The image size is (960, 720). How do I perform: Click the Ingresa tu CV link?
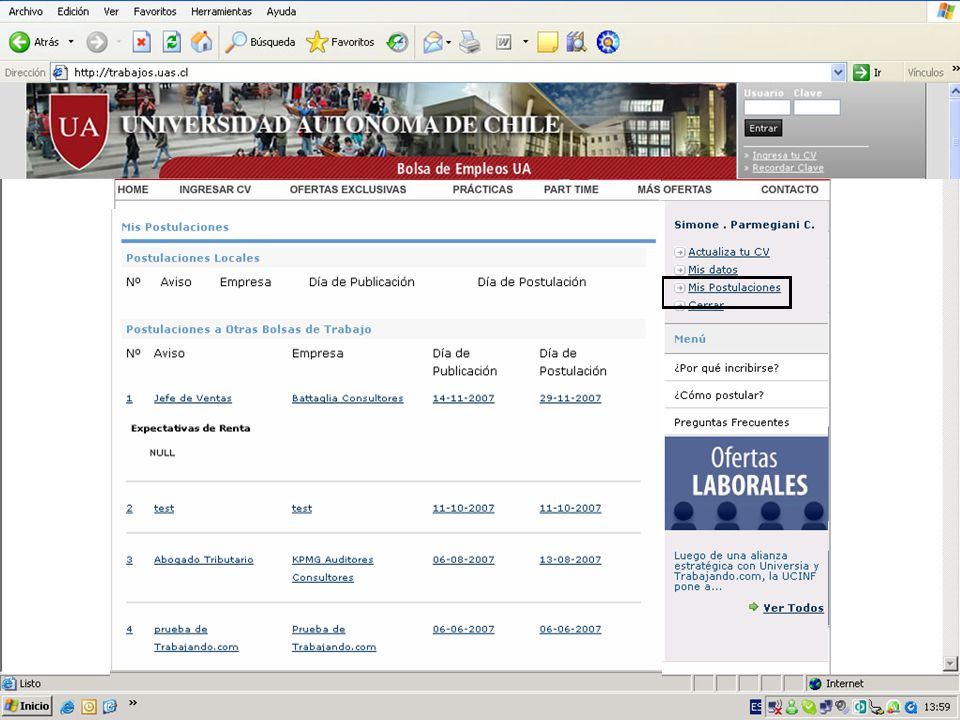pos(784,156)
